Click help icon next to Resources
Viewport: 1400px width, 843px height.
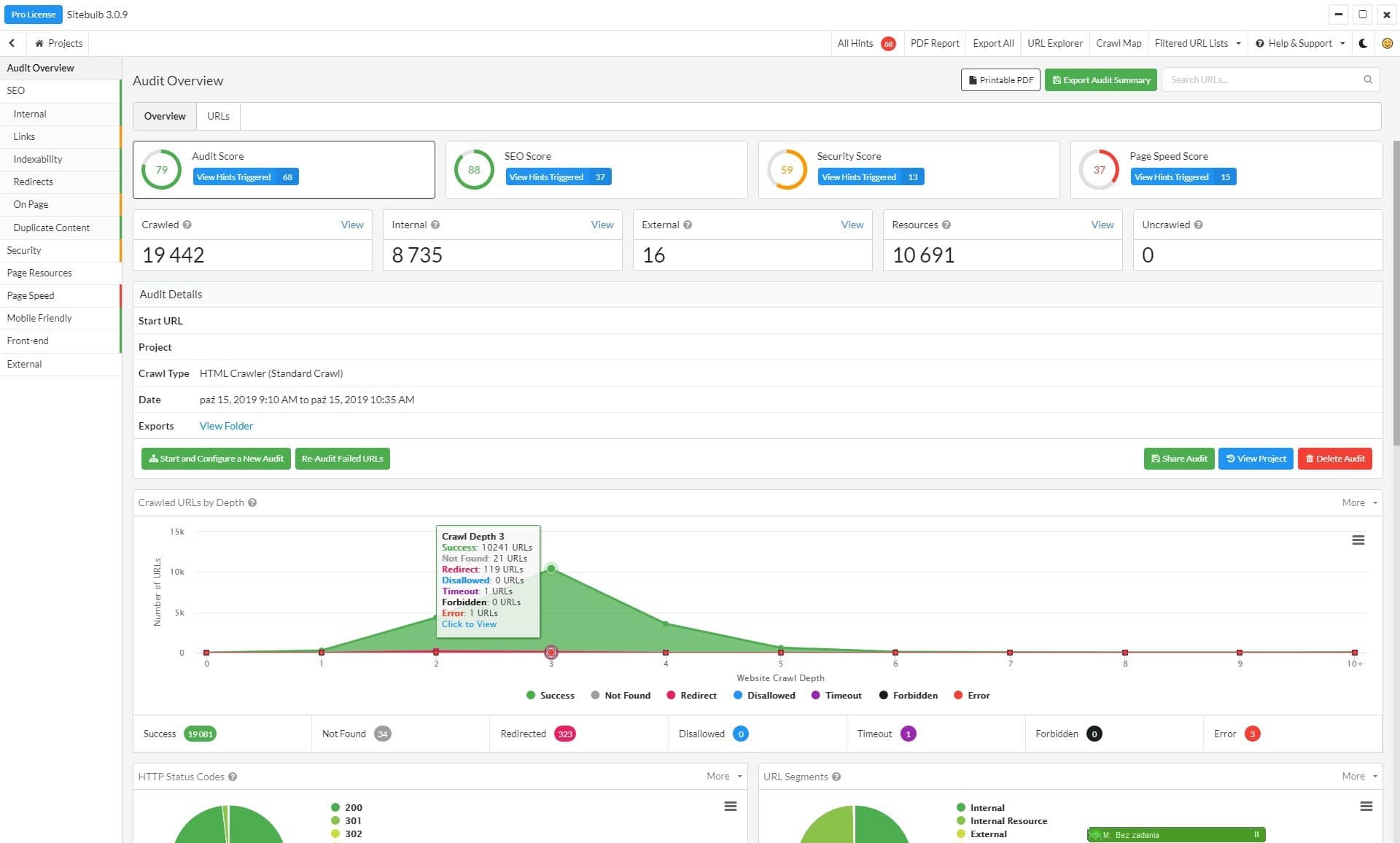click(x=946, y=225)
